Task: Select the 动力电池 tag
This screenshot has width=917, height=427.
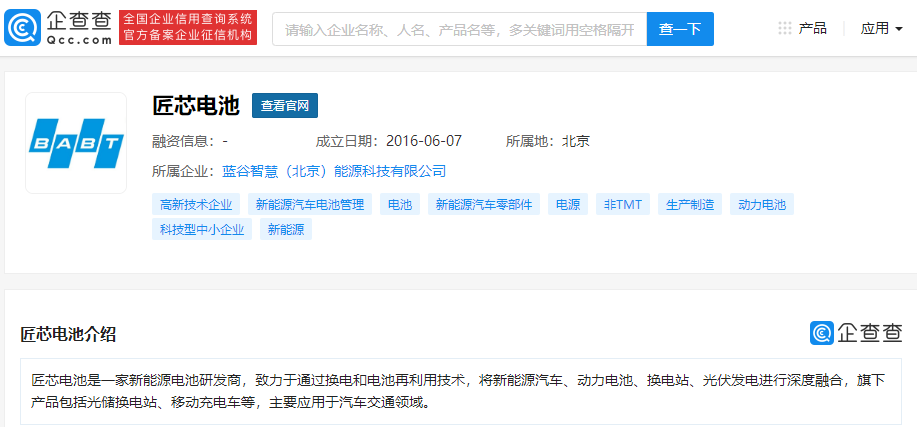Action: (762, 205)
